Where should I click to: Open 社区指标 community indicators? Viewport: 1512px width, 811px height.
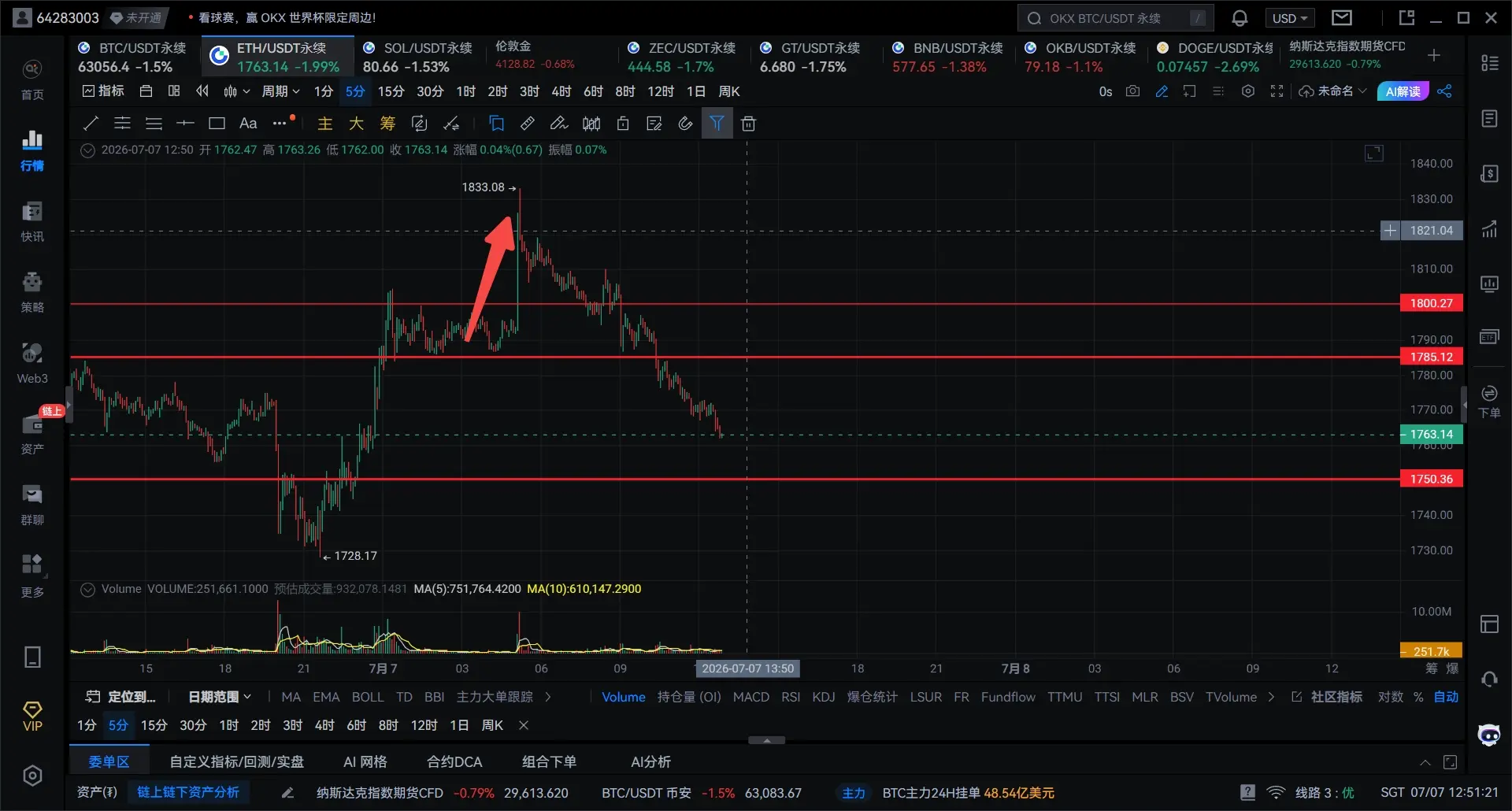[x=1327, y=697]
